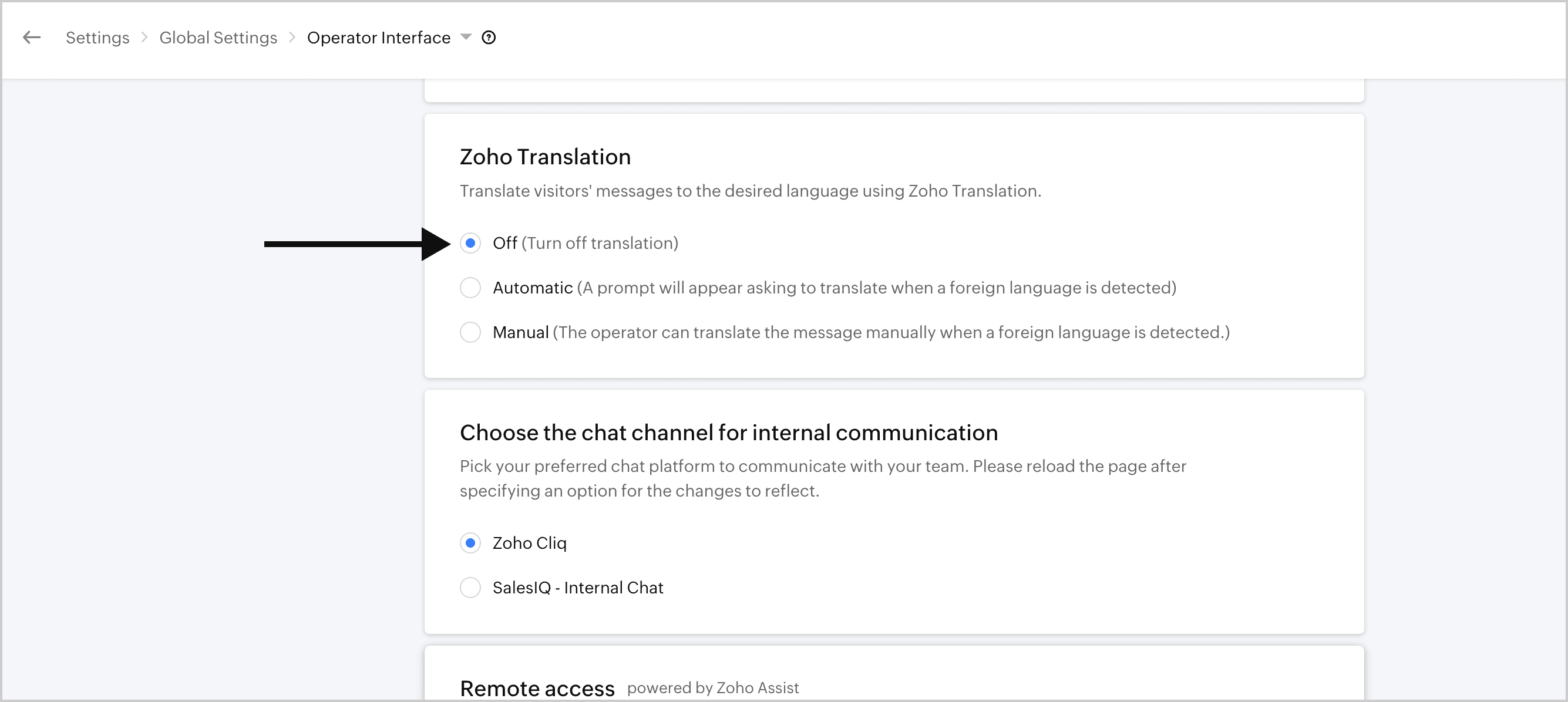This screenshot has height=702, width=1568.
Task: Select Zoho Cliq radio button
Action: coord(470,544)
